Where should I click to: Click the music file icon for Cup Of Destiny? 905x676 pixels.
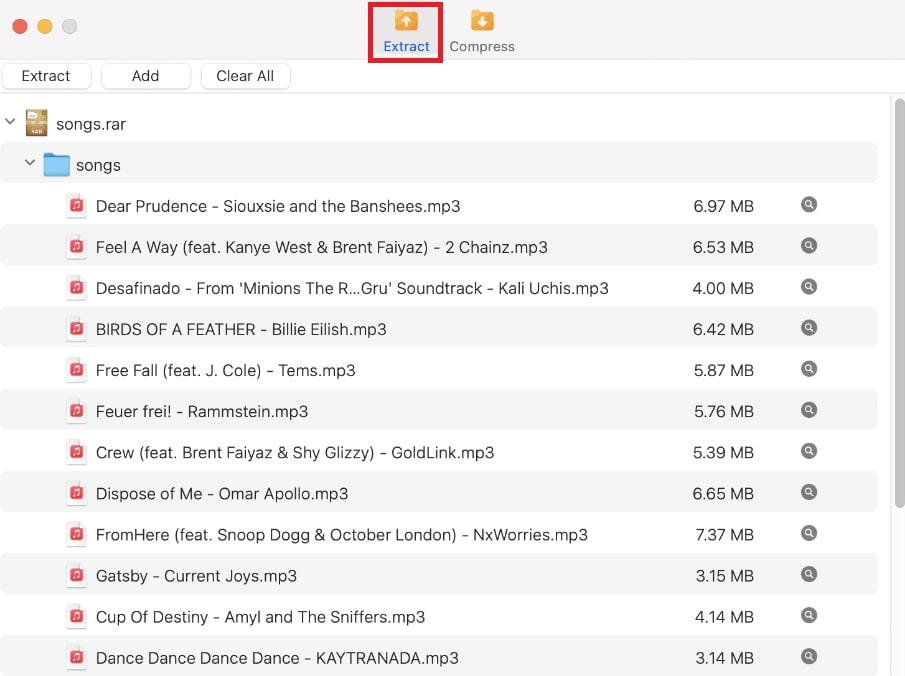76,617
